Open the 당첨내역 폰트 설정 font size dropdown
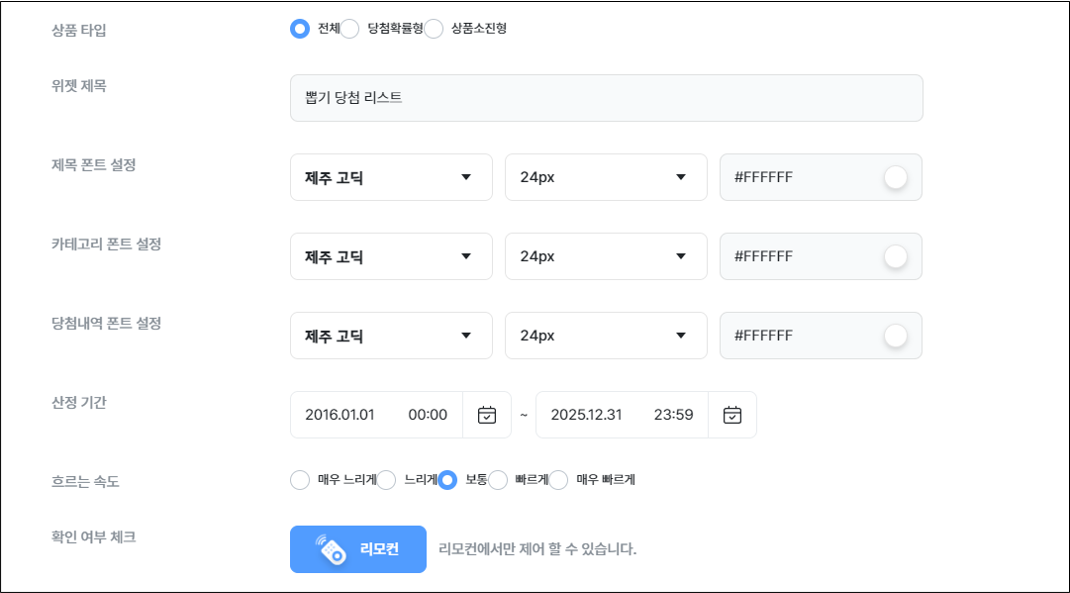The image size is (1070, 593). pos(606,336)
